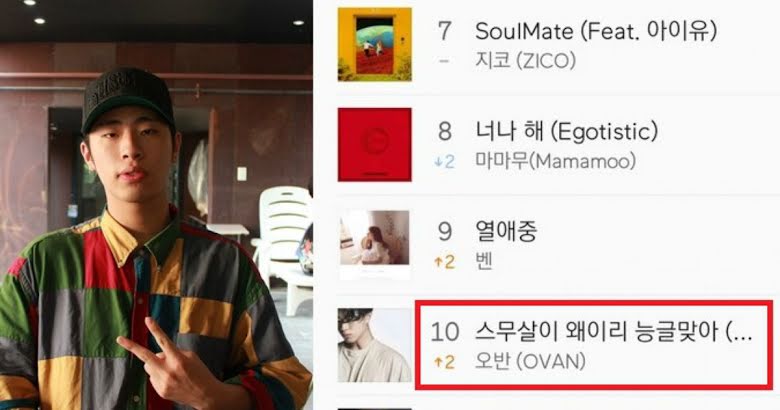
Task: Open the OVAN album cover thumbnail
Action: pos(375,345)
